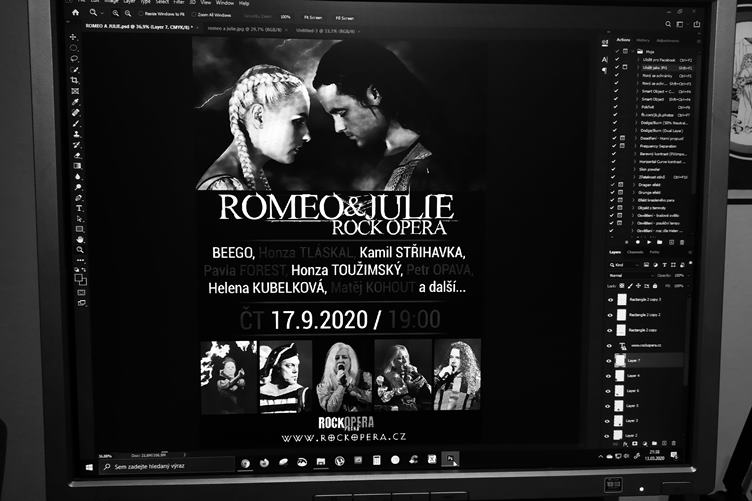Click the Fit Screen button
752x501 pixels.
click(313, 17)
